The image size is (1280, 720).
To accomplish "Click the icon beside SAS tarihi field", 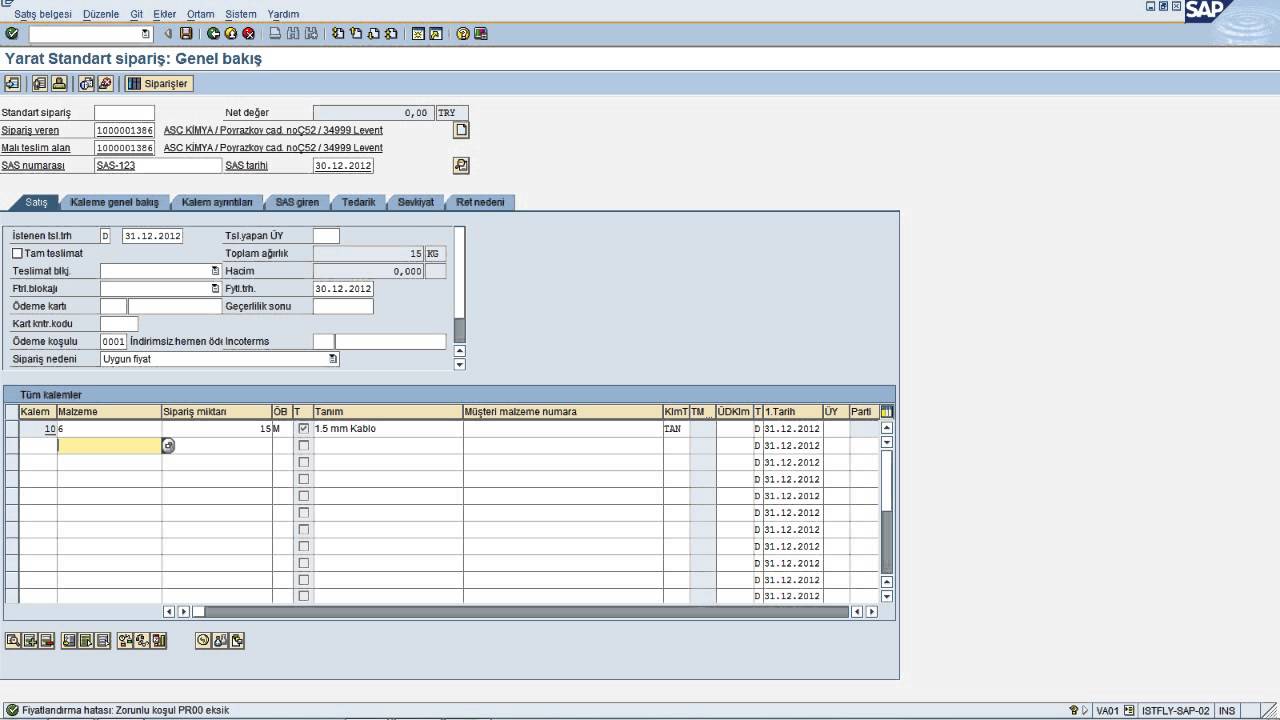I will coord(461,165).
